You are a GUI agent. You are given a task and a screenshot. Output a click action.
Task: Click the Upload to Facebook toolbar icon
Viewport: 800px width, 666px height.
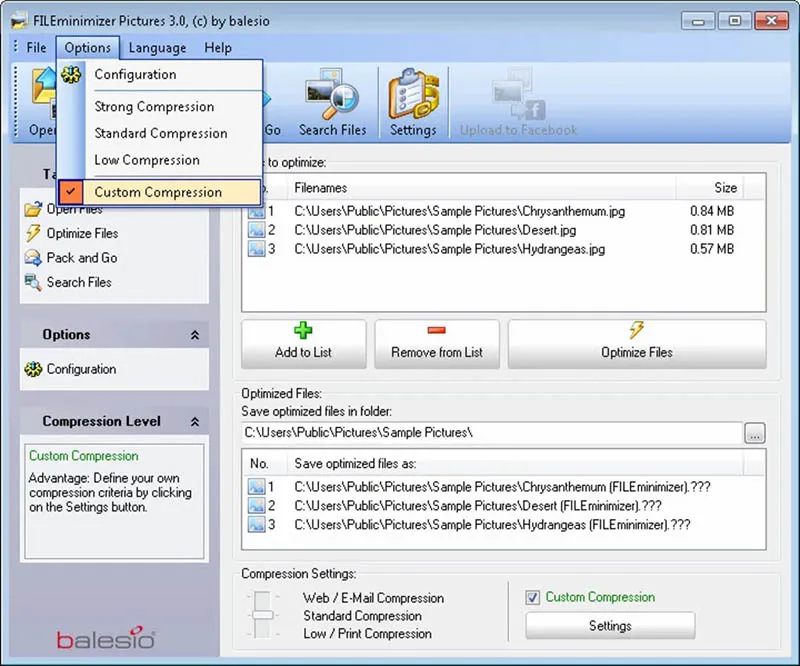point(517,100)
